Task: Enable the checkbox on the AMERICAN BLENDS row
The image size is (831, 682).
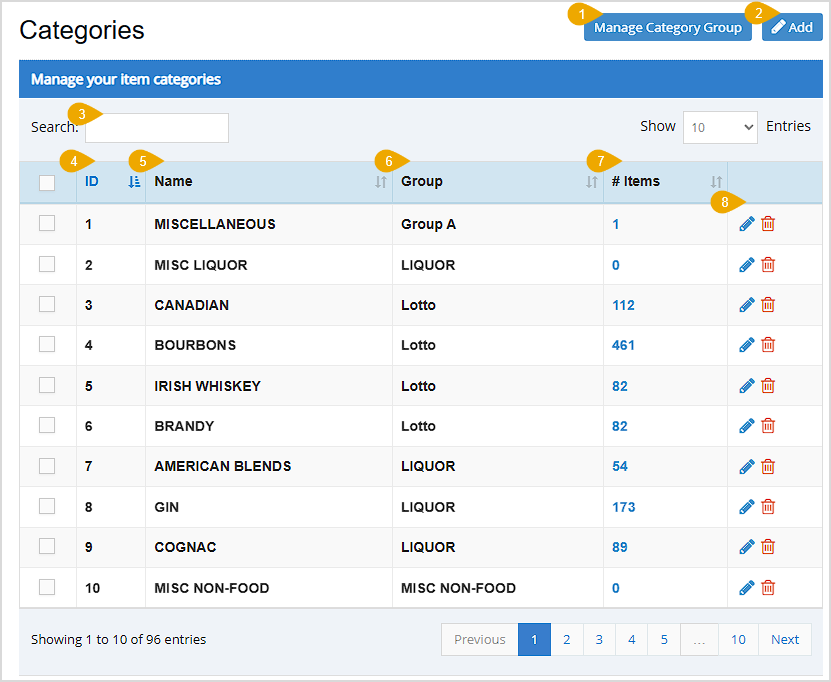Action: pos(47,466)
